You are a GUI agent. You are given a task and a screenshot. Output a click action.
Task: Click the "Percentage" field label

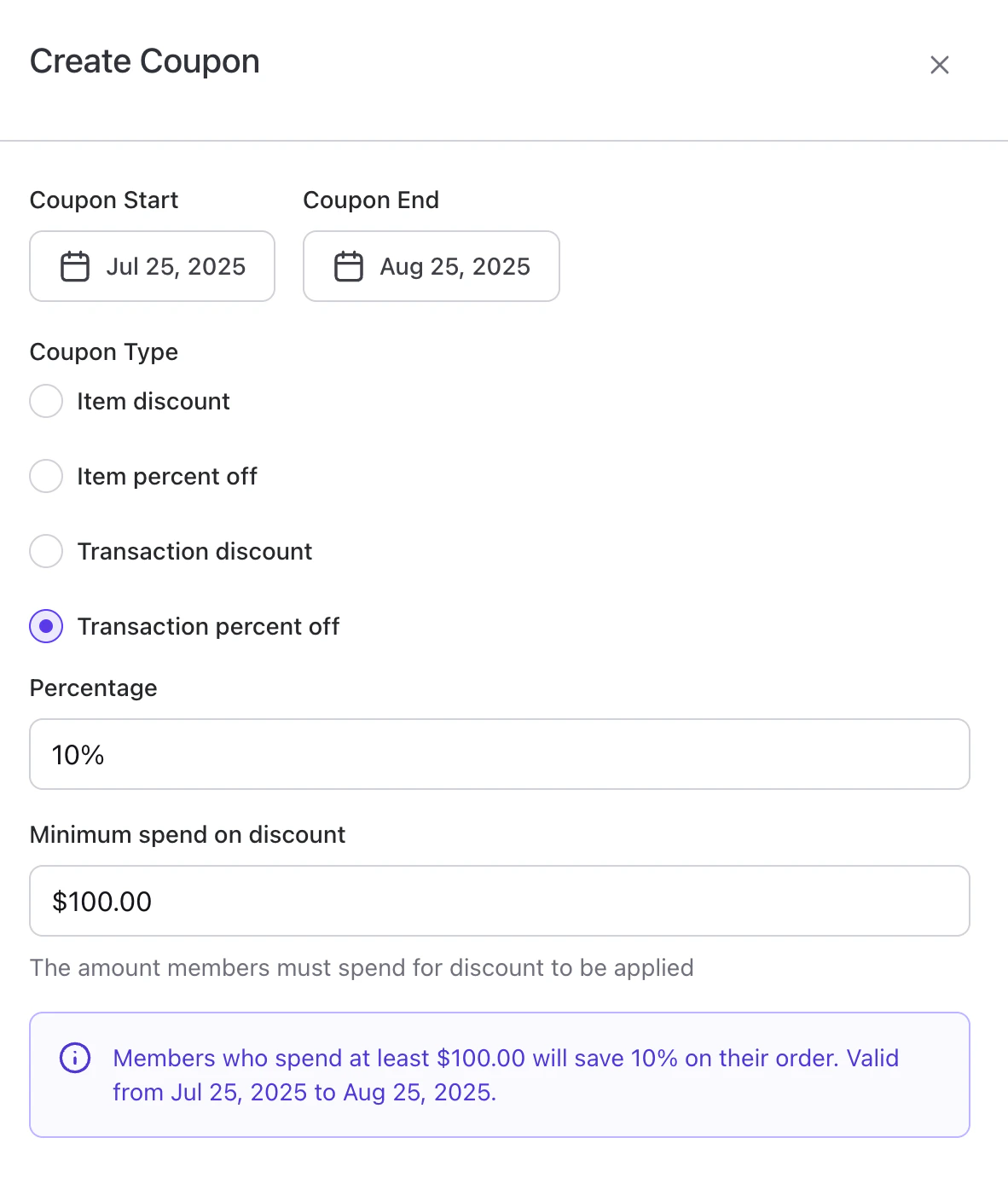[94, 688]
